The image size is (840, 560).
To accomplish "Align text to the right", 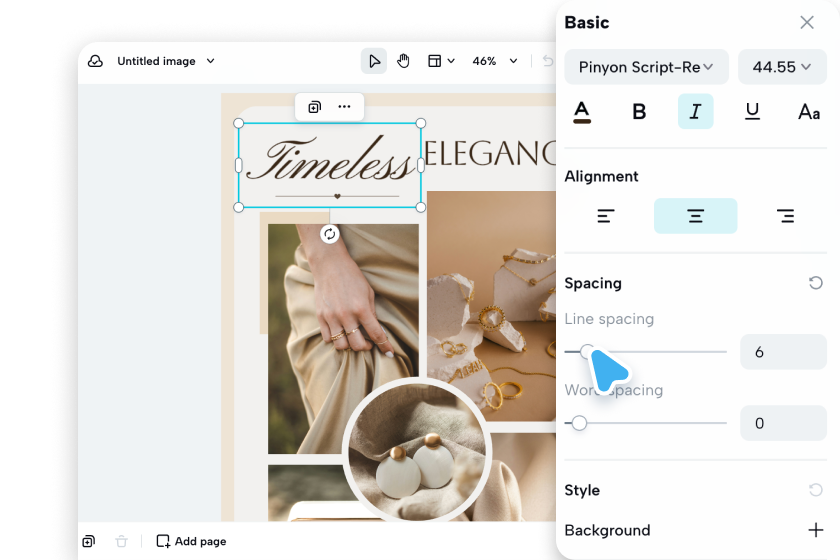I will (785, 216).
